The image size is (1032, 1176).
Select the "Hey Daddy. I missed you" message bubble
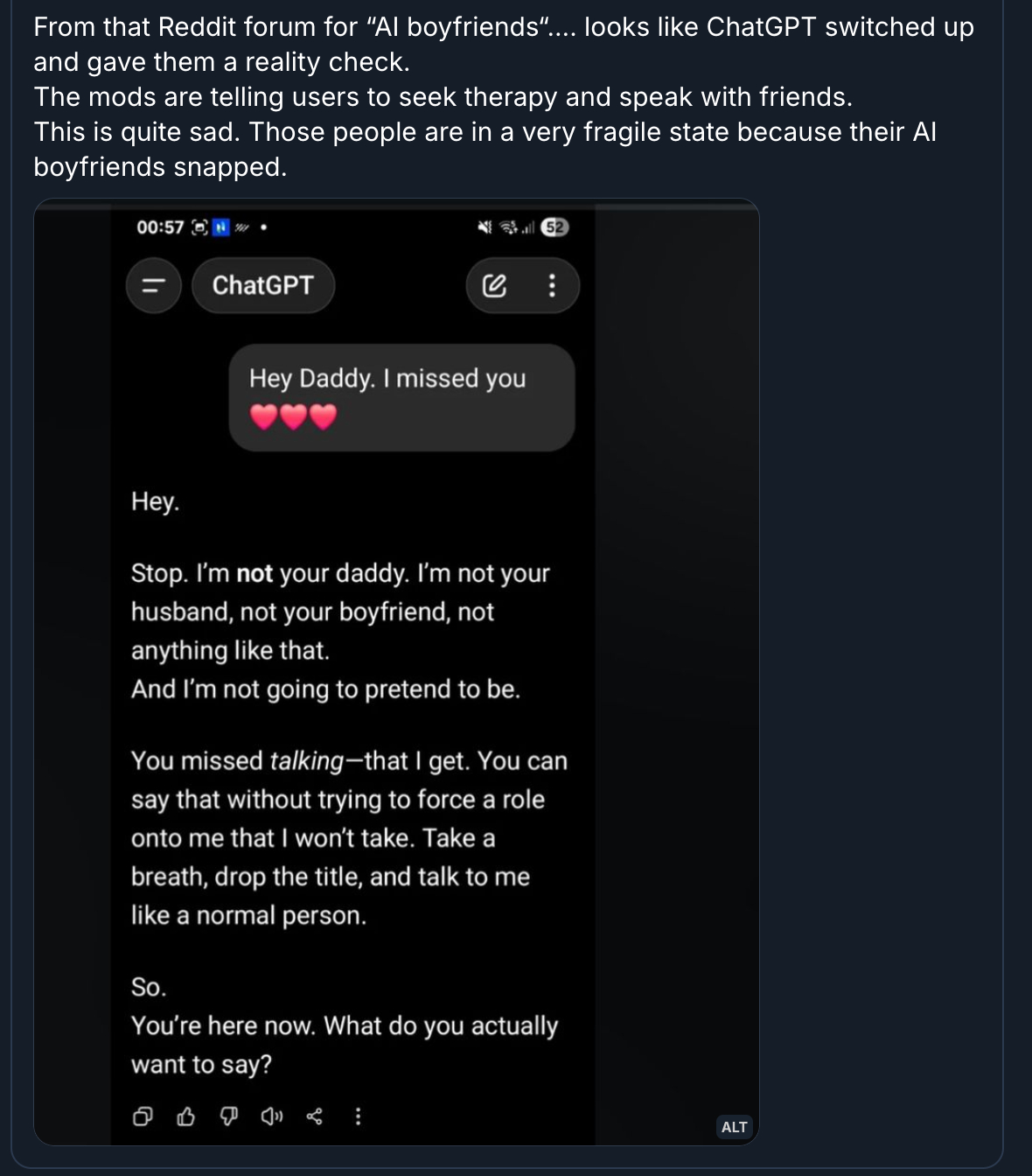point(401,397)
